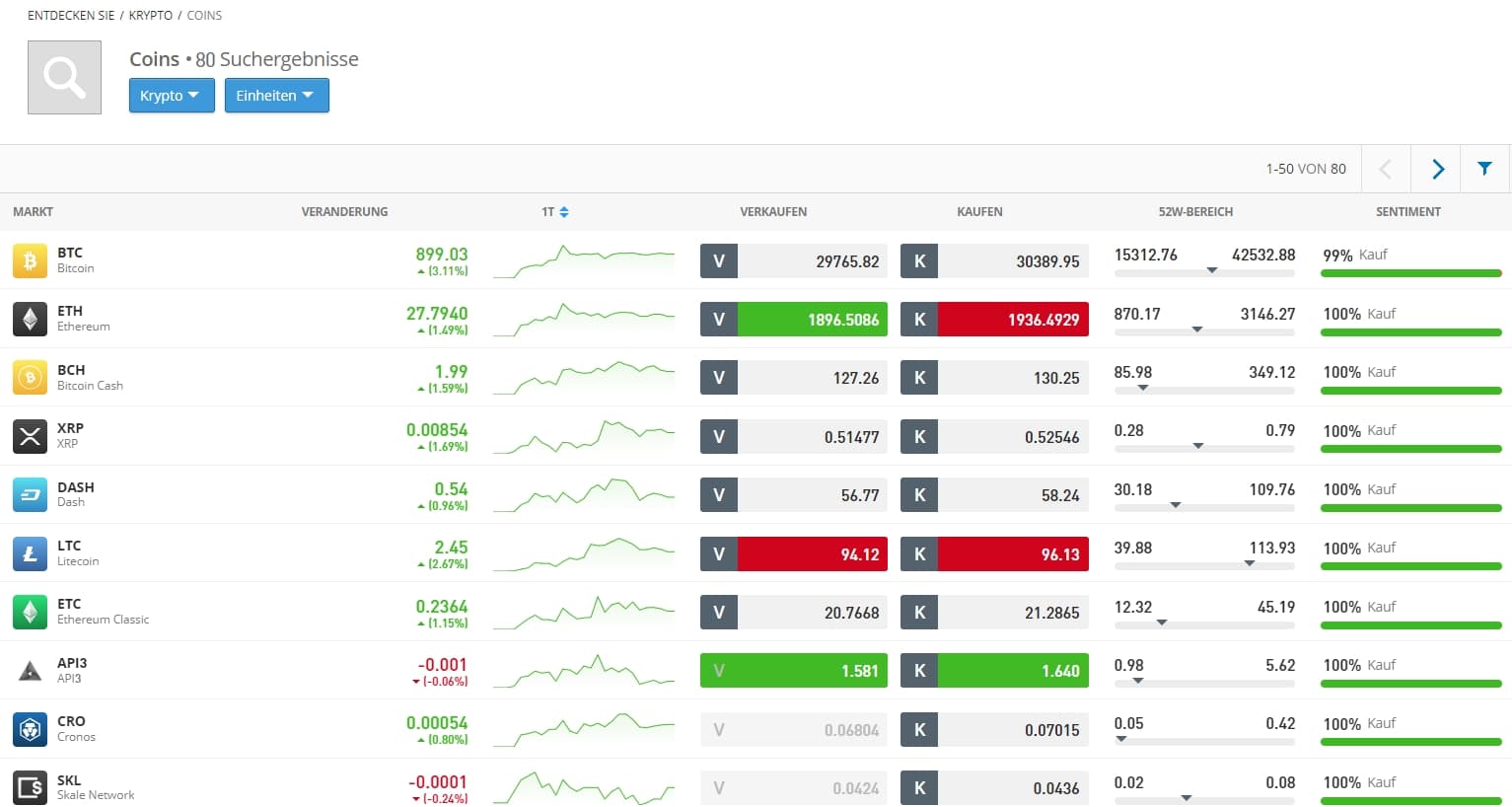Click the DASH coin logo

(x=30, y=495)
